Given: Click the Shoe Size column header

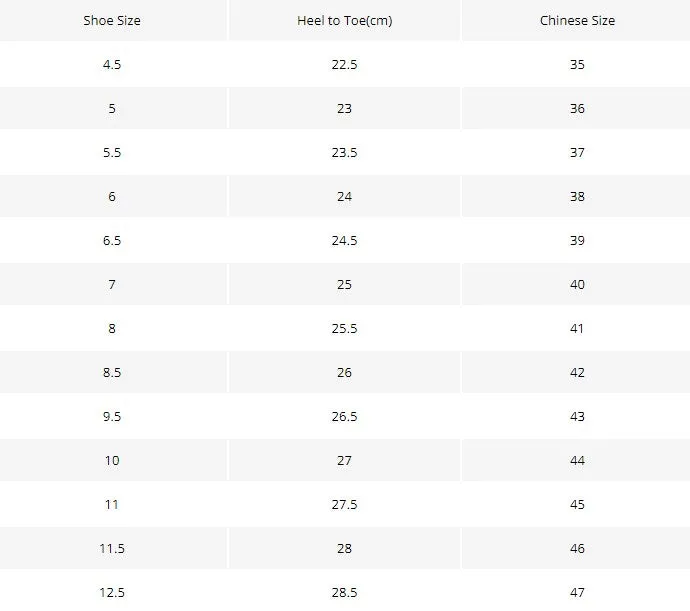Looking at the screenshot, I should click(x=112, y=20).
